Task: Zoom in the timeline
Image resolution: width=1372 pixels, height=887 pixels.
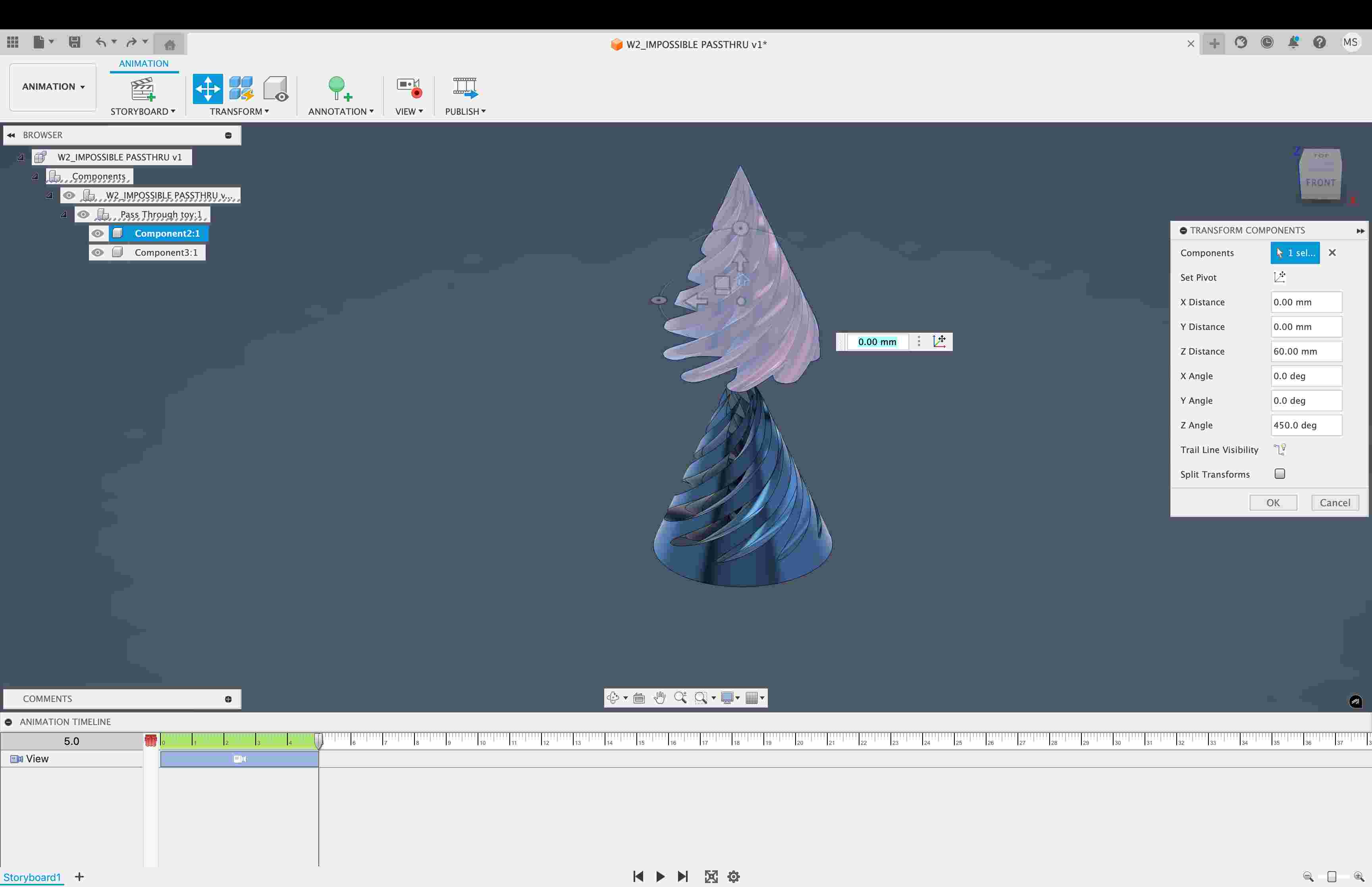Action: pyautogui.click(x=1359, y=877)
